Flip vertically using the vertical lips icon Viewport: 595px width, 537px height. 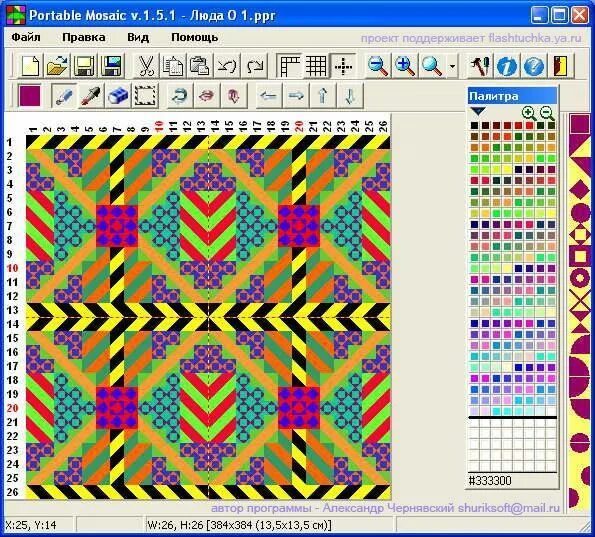click(234, 96)
